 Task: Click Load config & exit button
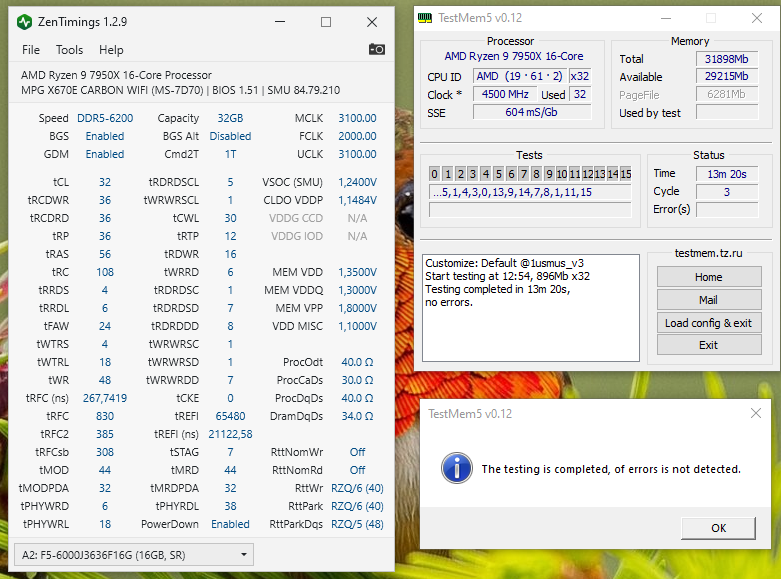[709, 323]
